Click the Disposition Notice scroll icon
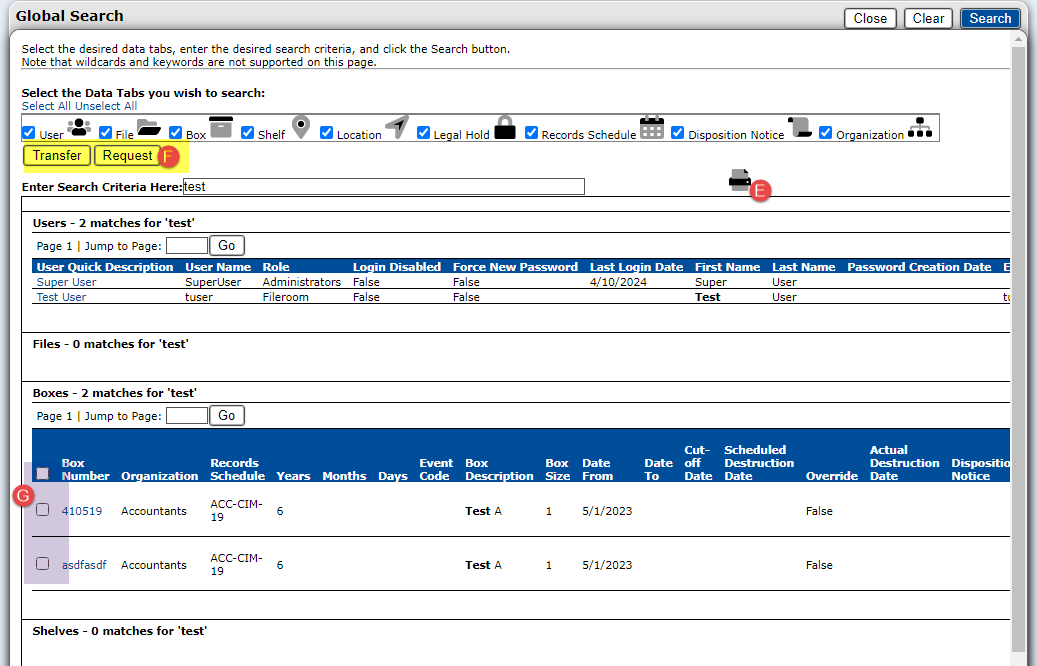Viewport: 1037px width, 666px height. coord(799,128)
